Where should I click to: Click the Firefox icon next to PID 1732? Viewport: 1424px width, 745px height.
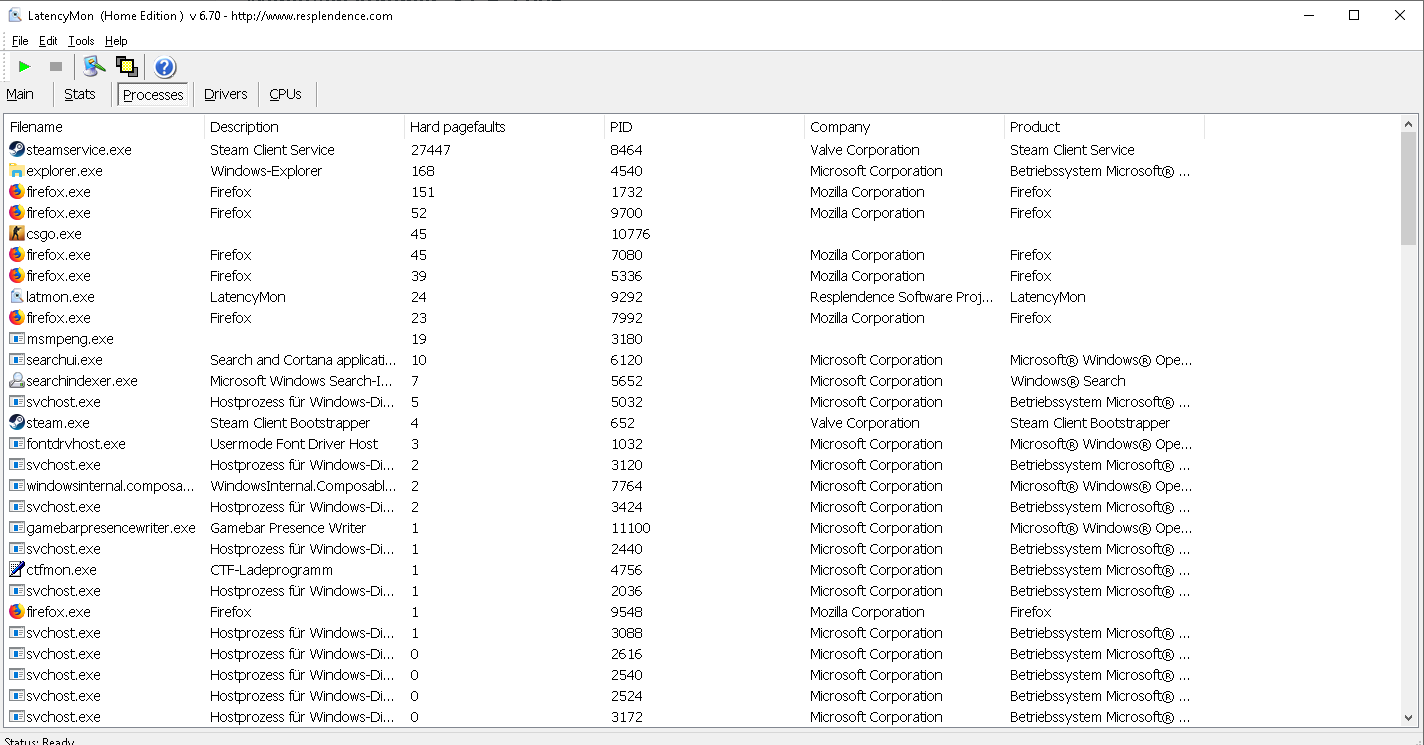coord(15,191)
